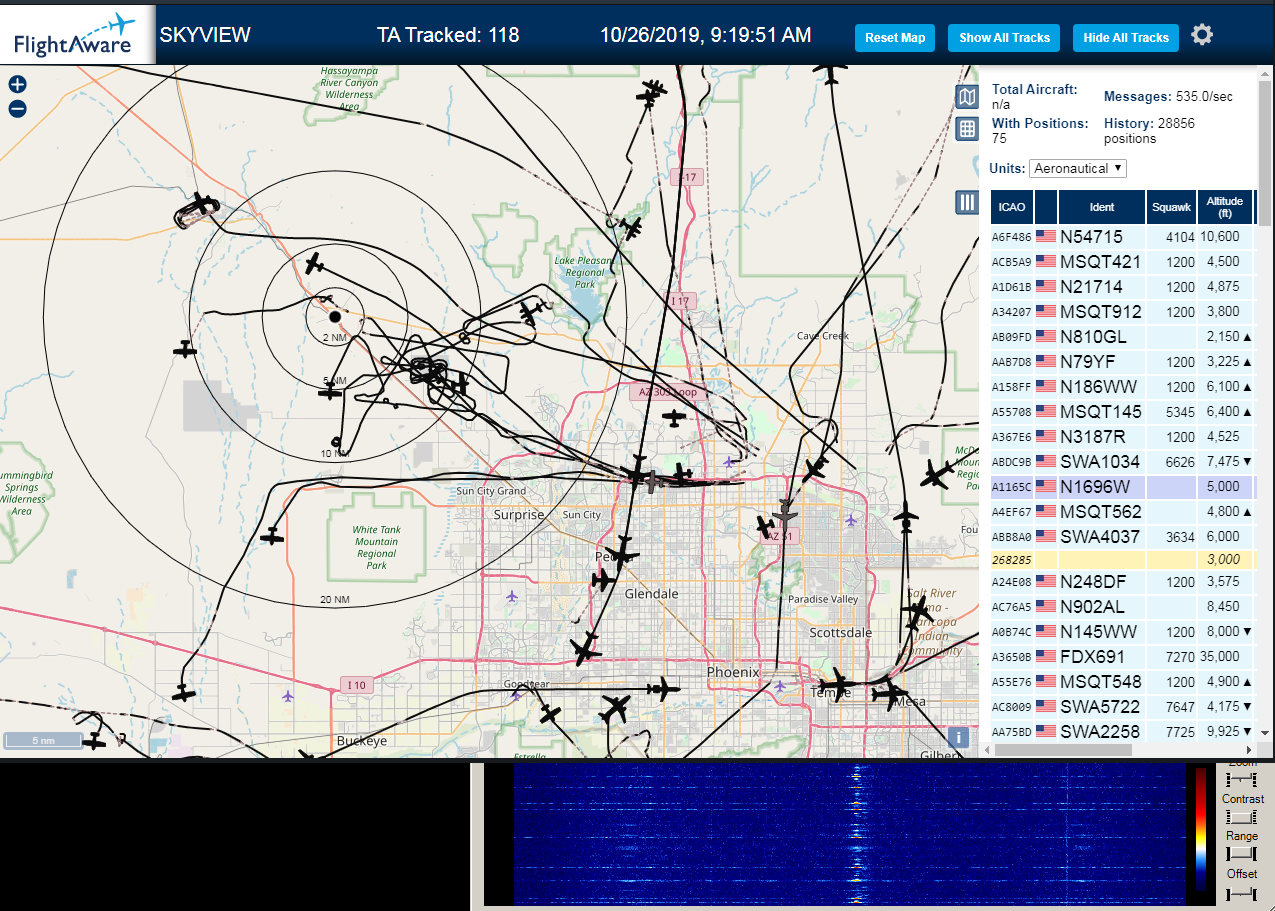Click purple airport marker west of Glendale
Image resolution: width=1275 pixels, height=911 pixels.
tap(512, 597)
